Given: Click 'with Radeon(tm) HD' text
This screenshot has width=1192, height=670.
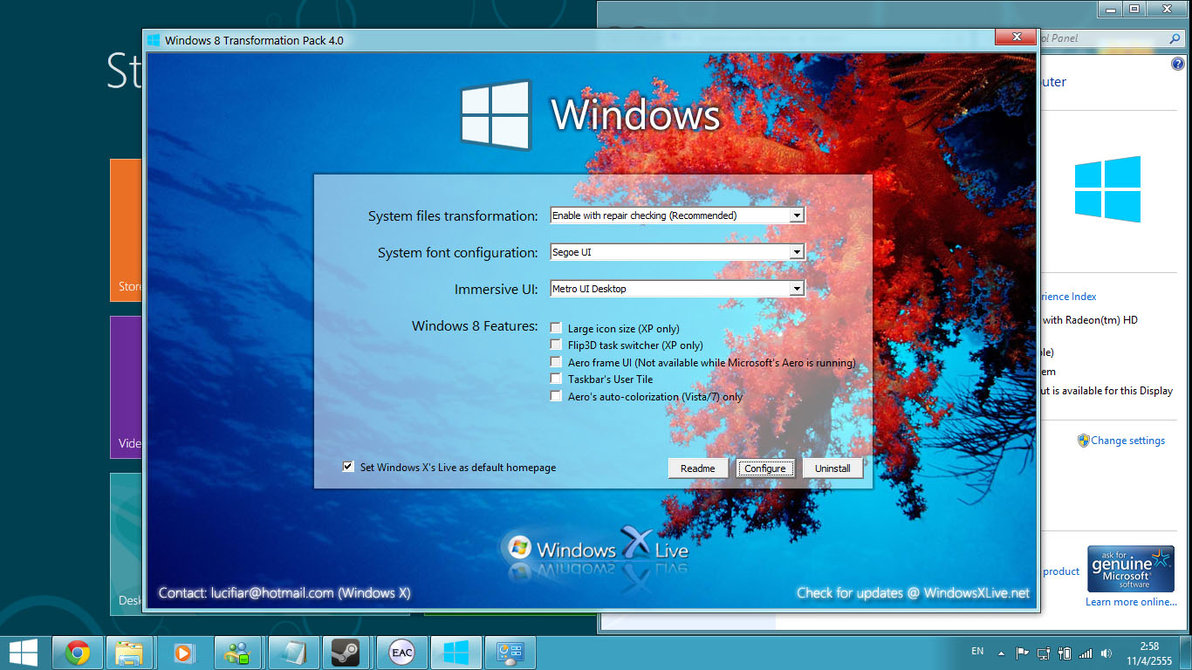Looking at the screenshot, I should (x=1090, y=320).
